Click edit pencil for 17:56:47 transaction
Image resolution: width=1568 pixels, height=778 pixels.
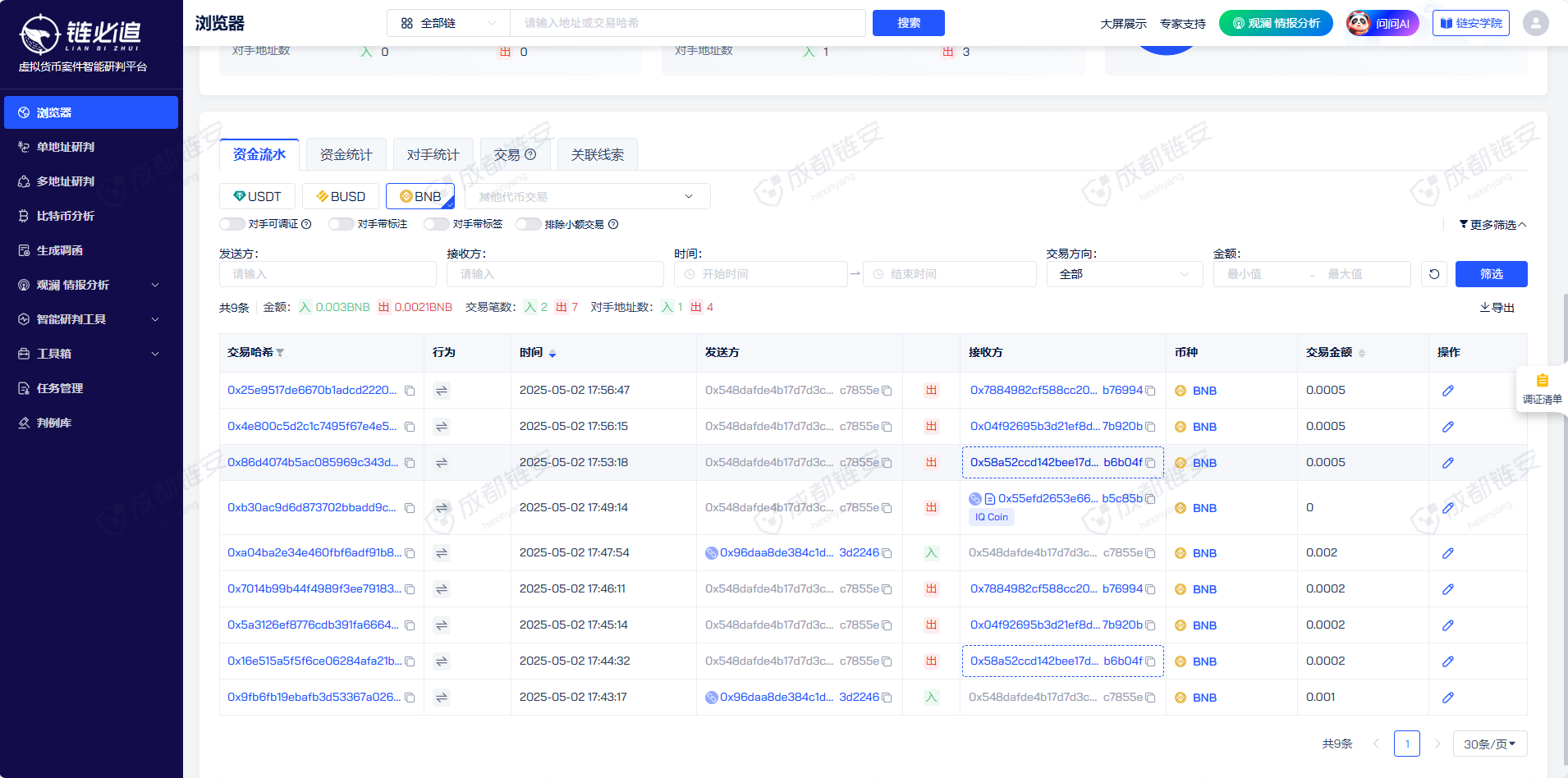(1448, 391)
